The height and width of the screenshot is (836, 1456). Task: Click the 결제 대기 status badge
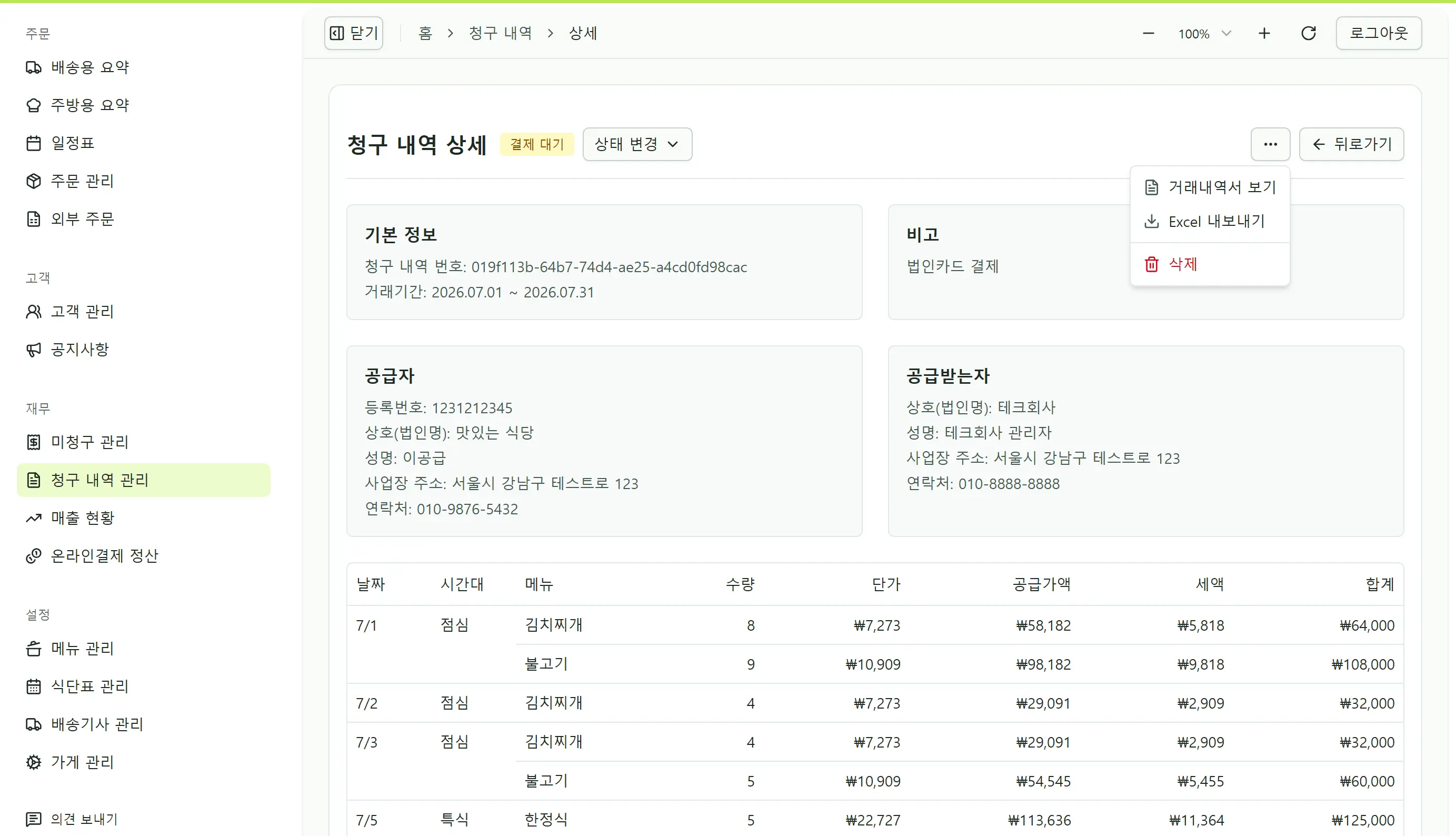tap(537, 144)
